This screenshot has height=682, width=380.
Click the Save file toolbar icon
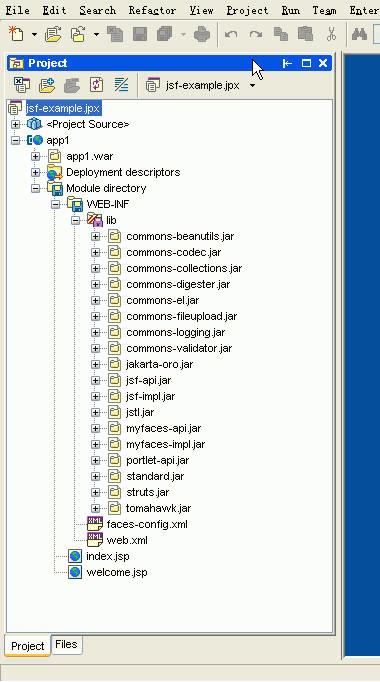tap(140, 34)
